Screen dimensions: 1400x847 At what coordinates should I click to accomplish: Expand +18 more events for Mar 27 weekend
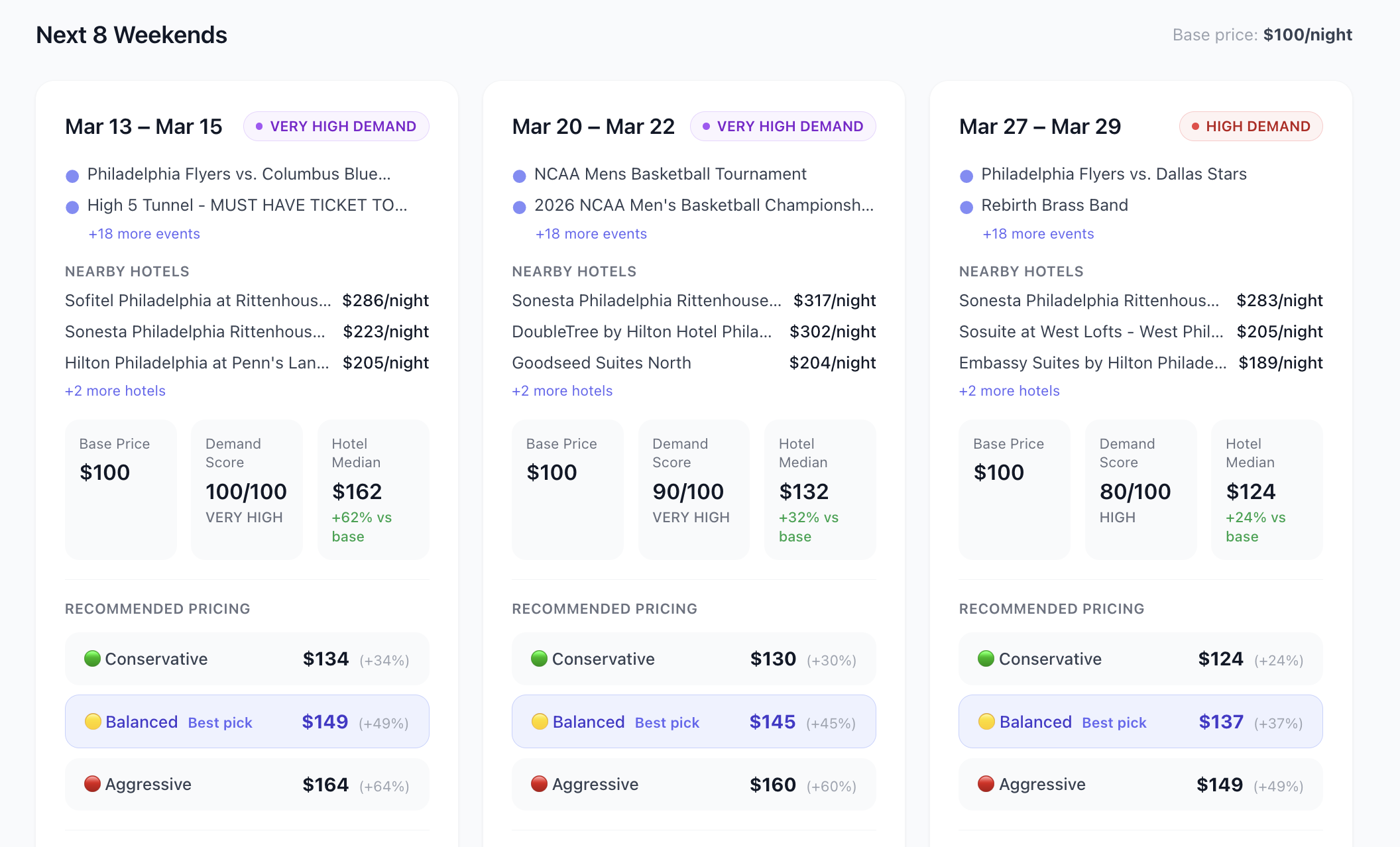pos(1038,234)
